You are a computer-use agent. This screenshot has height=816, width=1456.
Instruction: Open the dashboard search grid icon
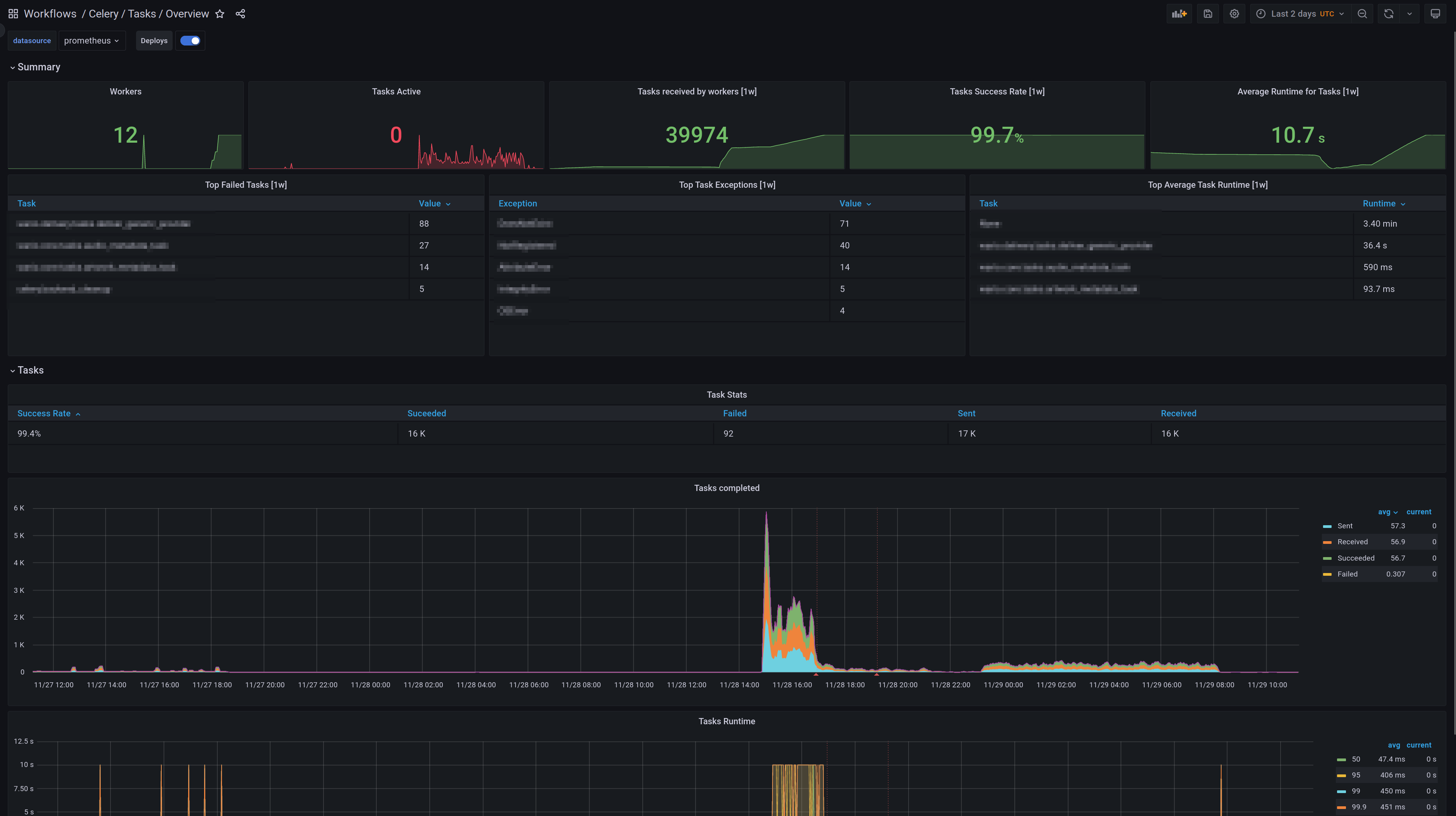click(x=13, y=14)
